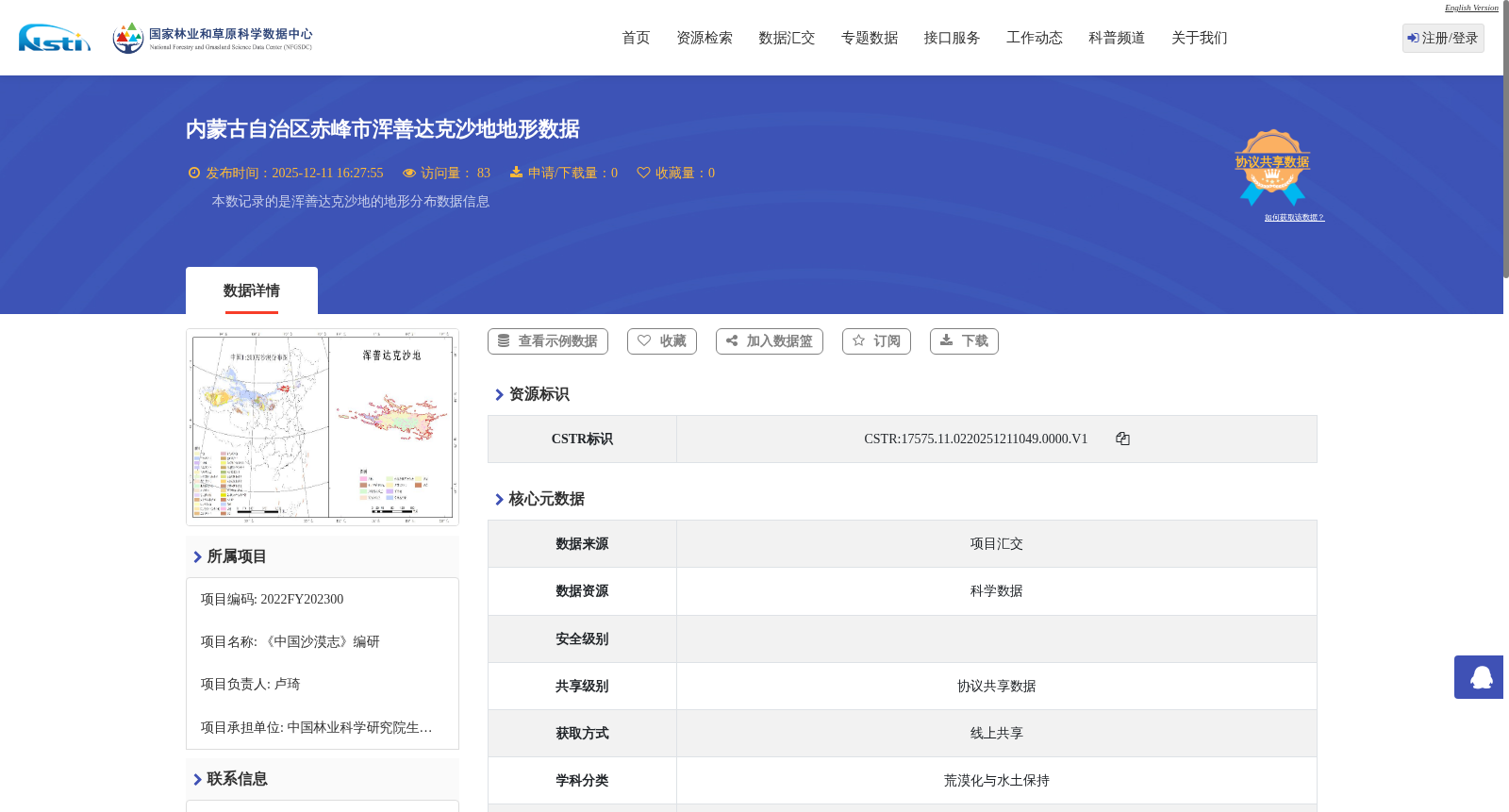Go to 数据汇交 in the navigation
1509x812 pixels.
(787, 38)
